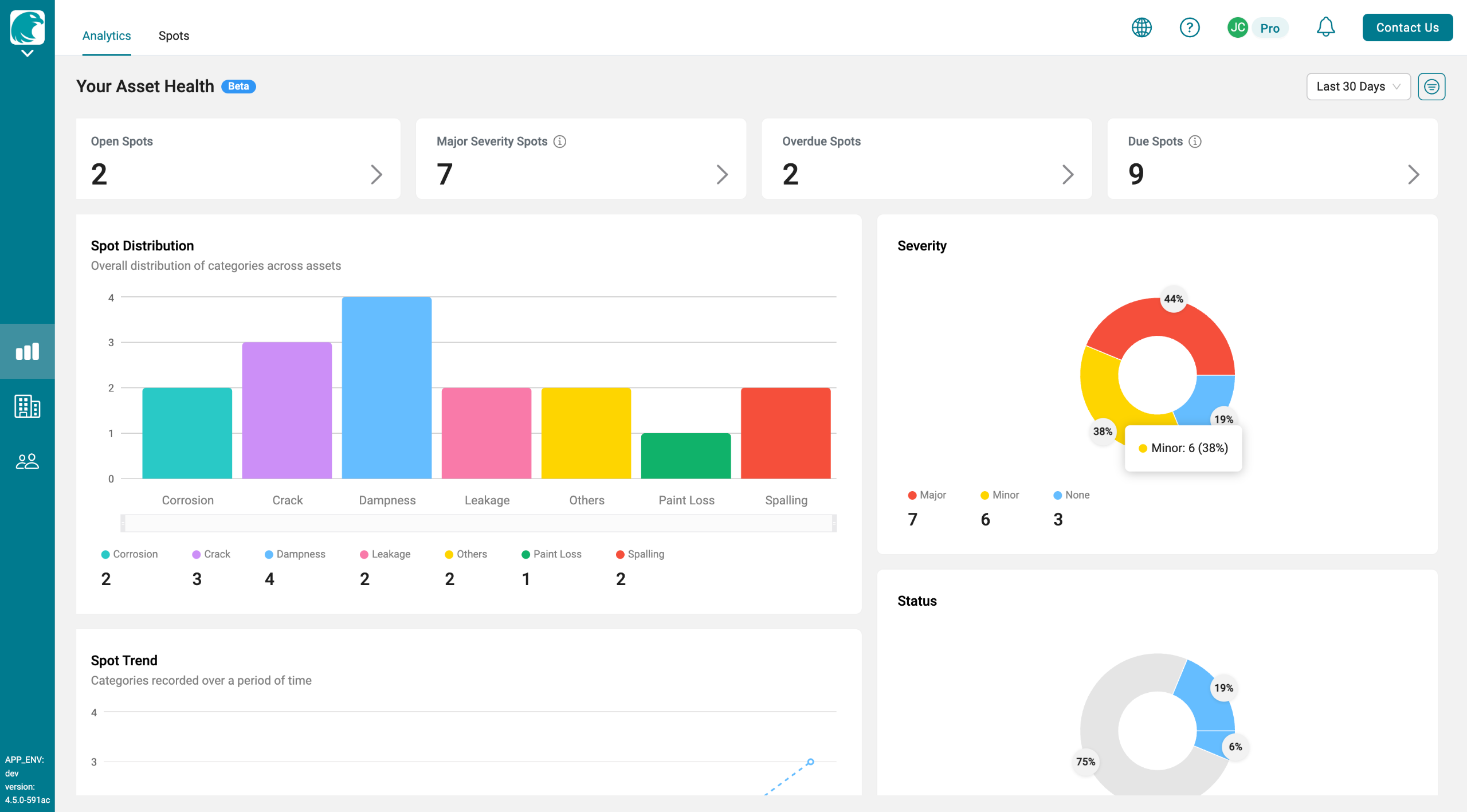
Task: Toggle the Major severity legend item
Action: click(927, 495)
